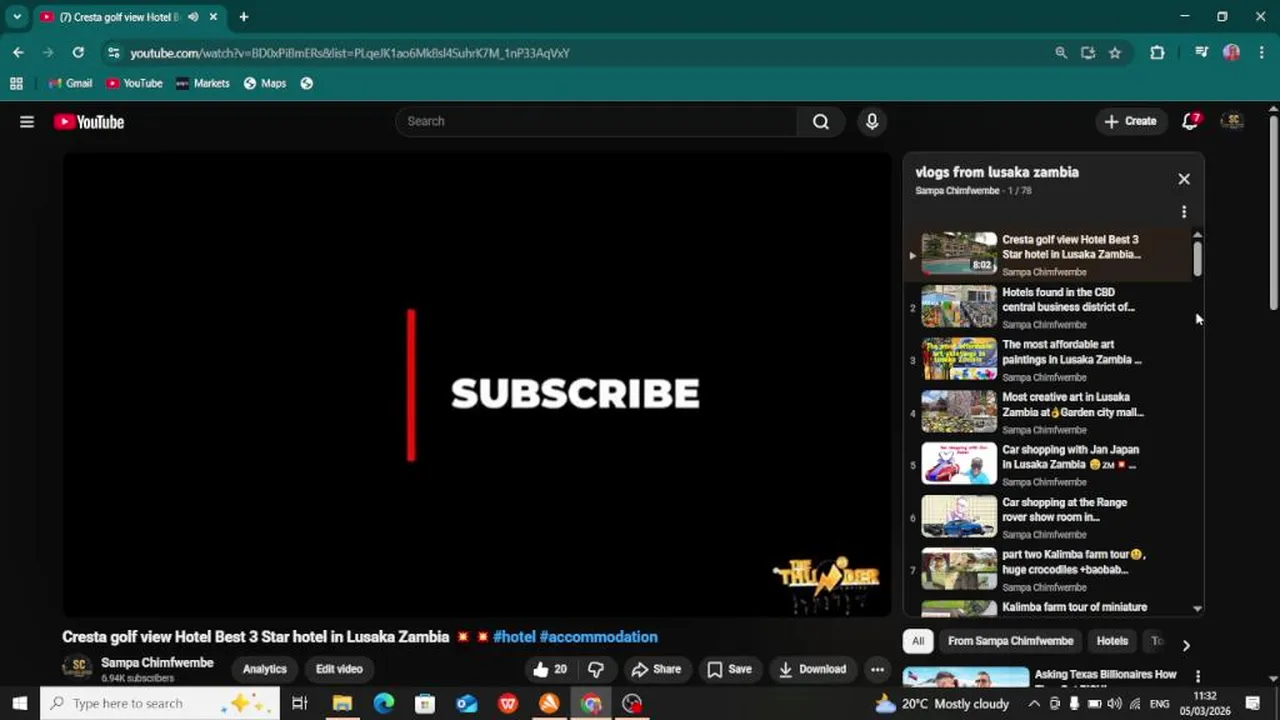Screen dimensions: 1280x720
Task: Click the browser address bar URL
Action: [x=350, y=53]
